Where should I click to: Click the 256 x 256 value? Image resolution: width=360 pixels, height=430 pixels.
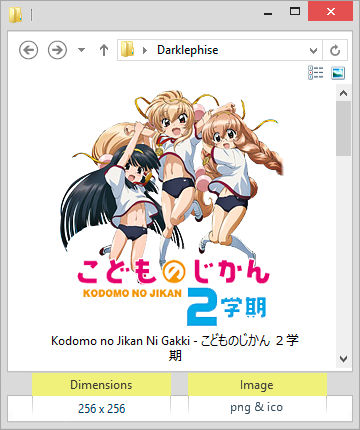(x=101, y=408)
